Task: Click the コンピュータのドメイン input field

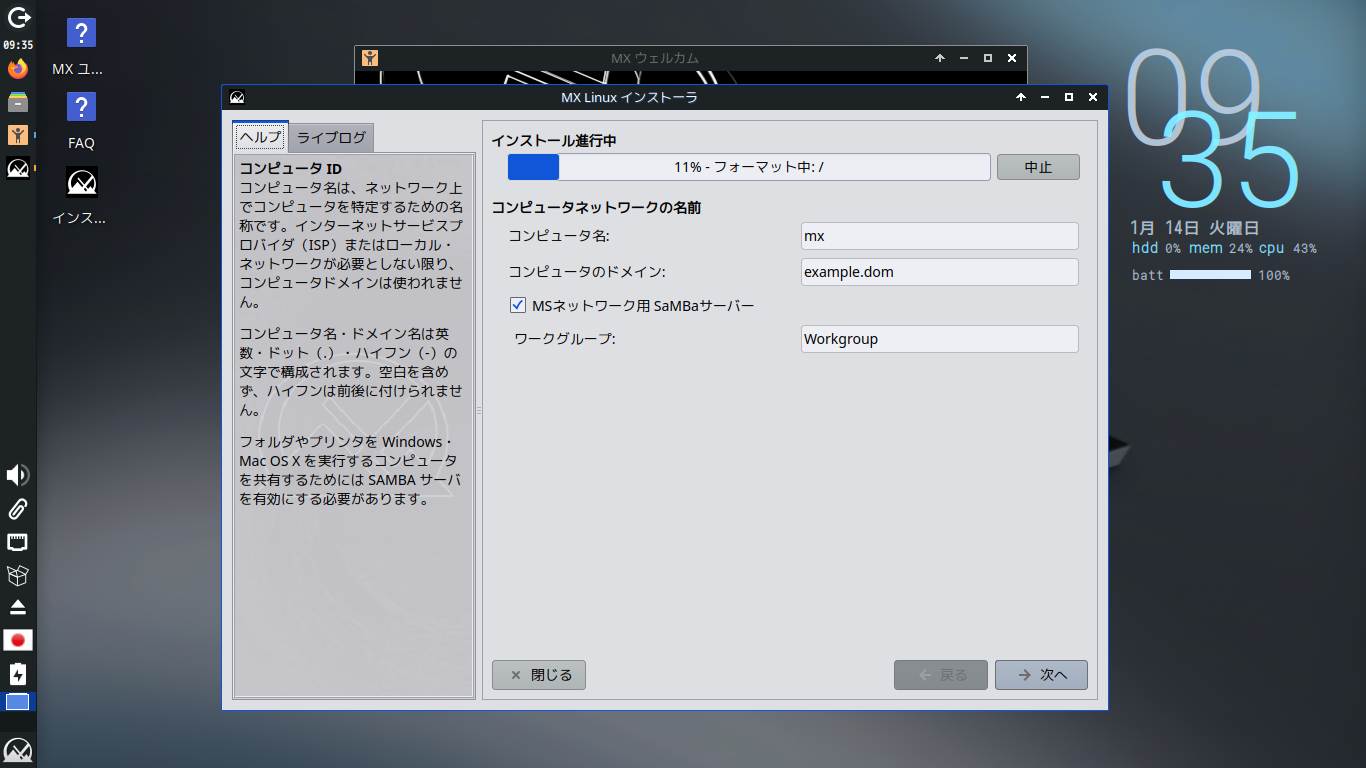Action: pos(940,272)
